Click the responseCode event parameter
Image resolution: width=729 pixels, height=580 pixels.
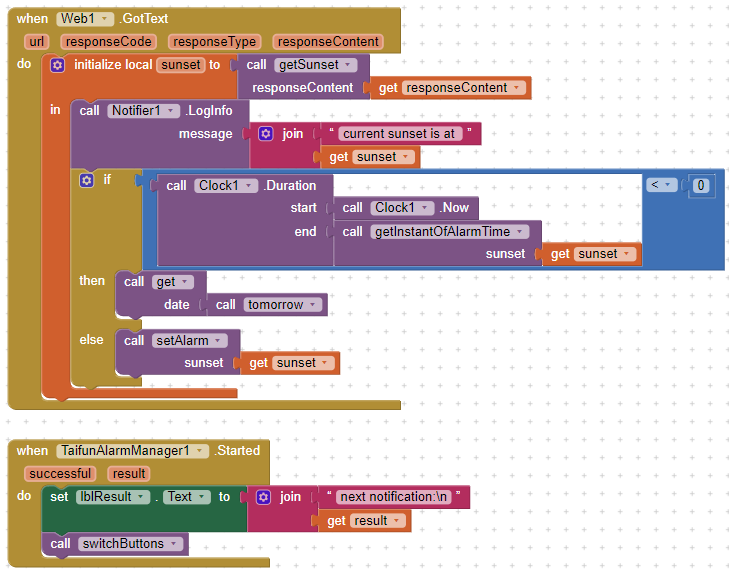(x=108, y=42)
